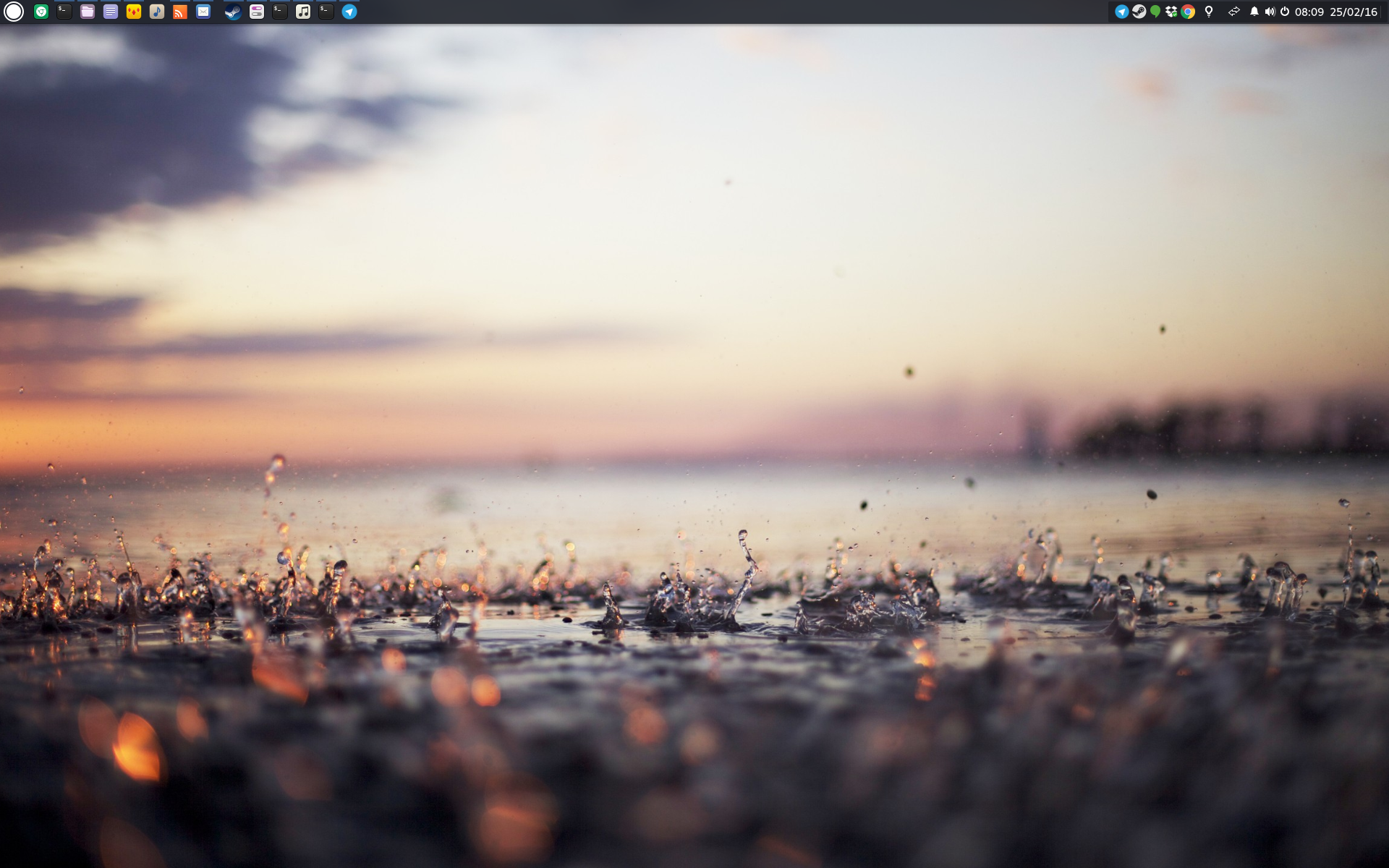
Task: Launch the beige music note player
Action: pyautogui.click(x=157, y=12)
